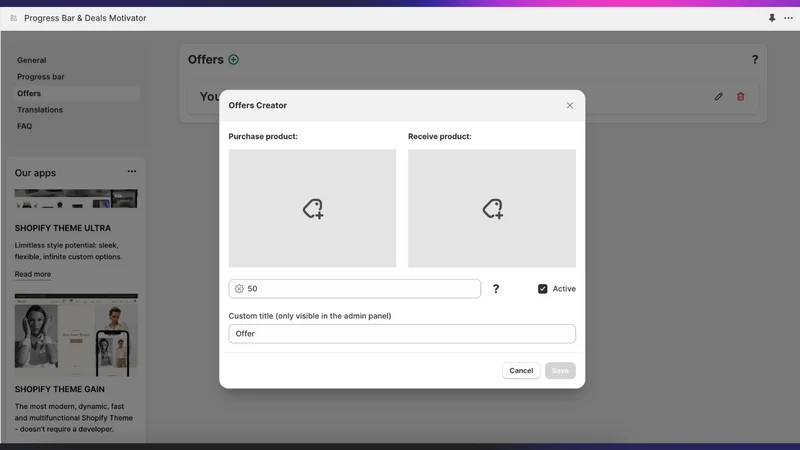This screenshot has width=800, height=450.
Task: Click the Receive product label
Action: pyautogui.click(x=440, y=136)
